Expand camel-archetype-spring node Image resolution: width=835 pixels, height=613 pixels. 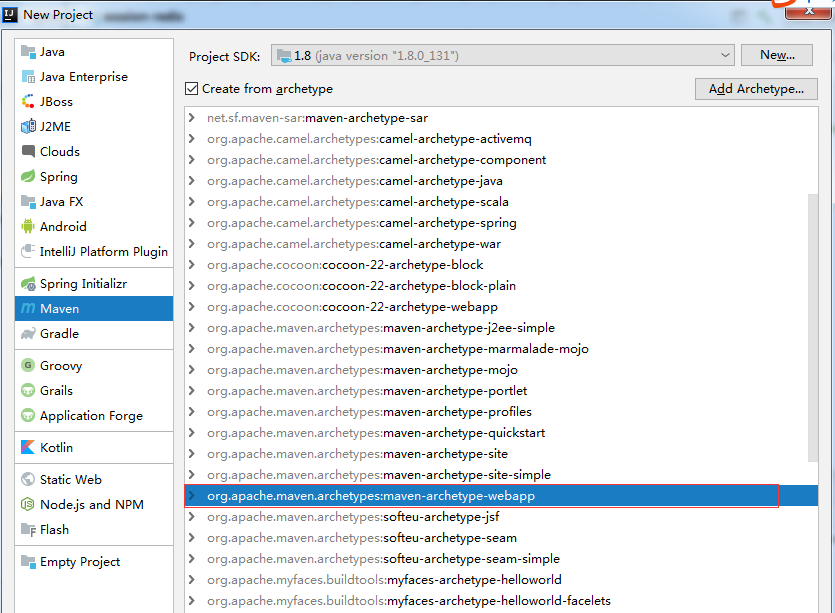tap(192, 223)
